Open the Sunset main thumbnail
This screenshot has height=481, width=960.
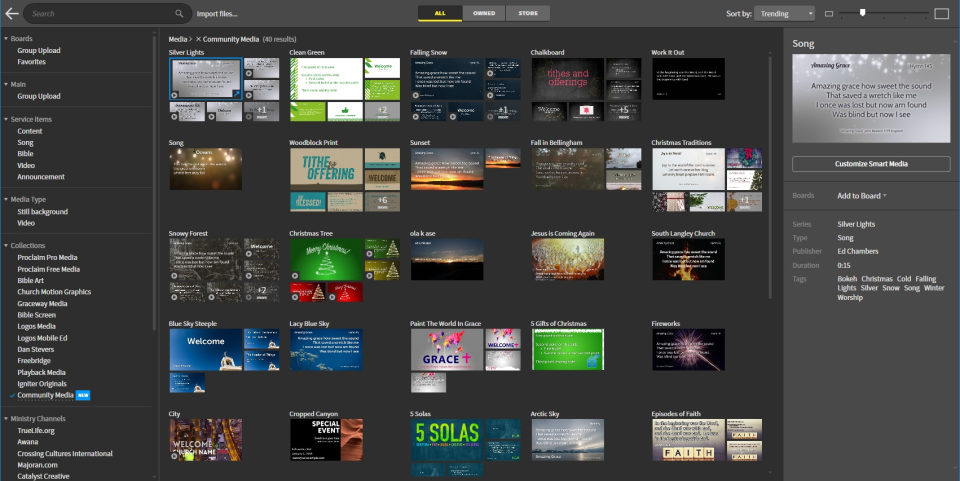pos(447,169)
